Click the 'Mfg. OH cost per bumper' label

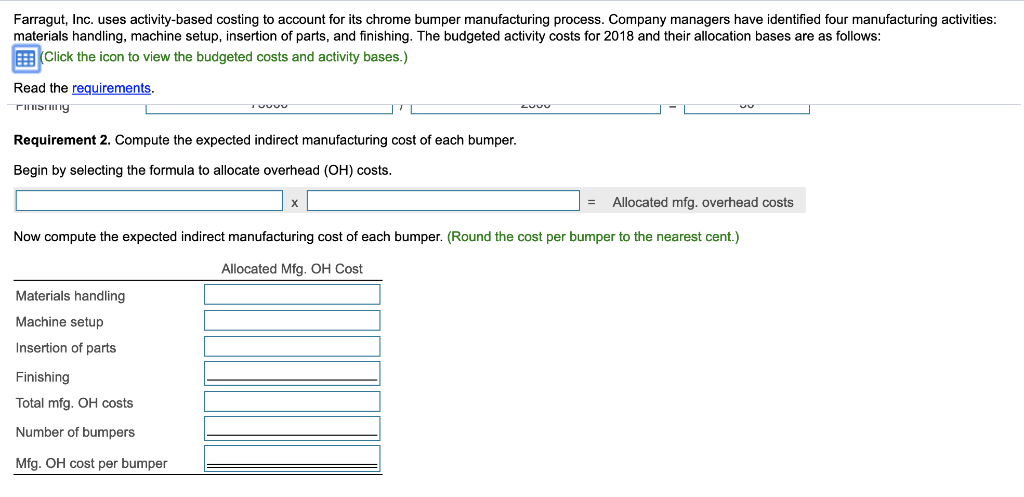point(91,464)
